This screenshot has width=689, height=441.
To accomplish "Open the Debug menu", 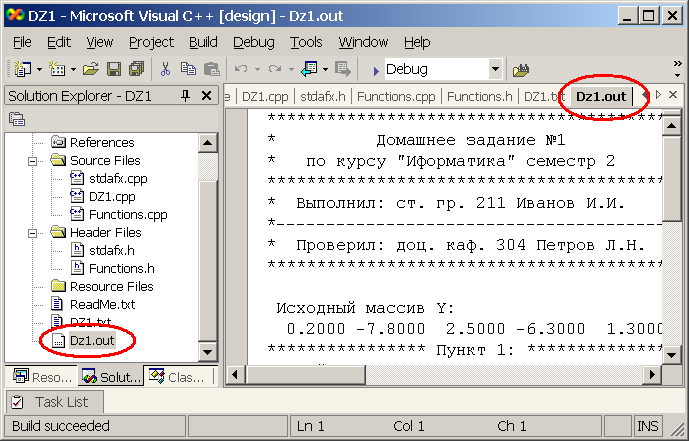I will (x=254, y=42).
